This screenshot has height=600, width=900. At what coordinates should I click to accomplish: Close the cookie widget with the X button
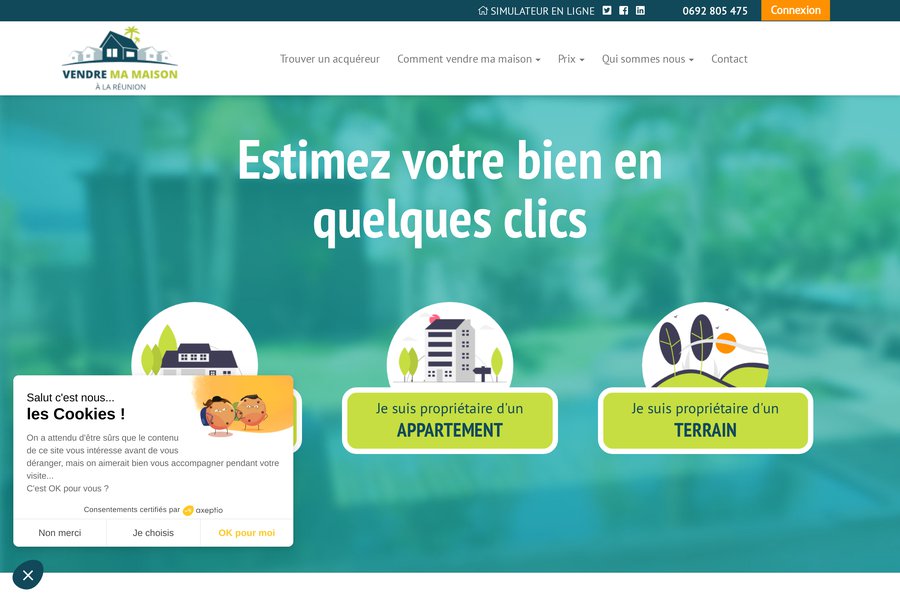pos(28,575)
